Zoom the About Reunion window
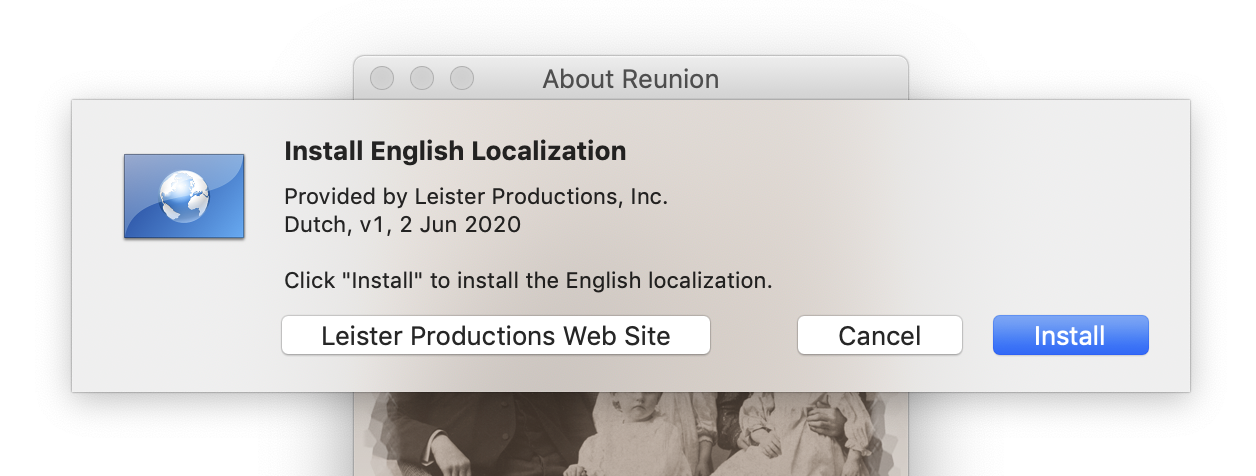 coord(461,78)
